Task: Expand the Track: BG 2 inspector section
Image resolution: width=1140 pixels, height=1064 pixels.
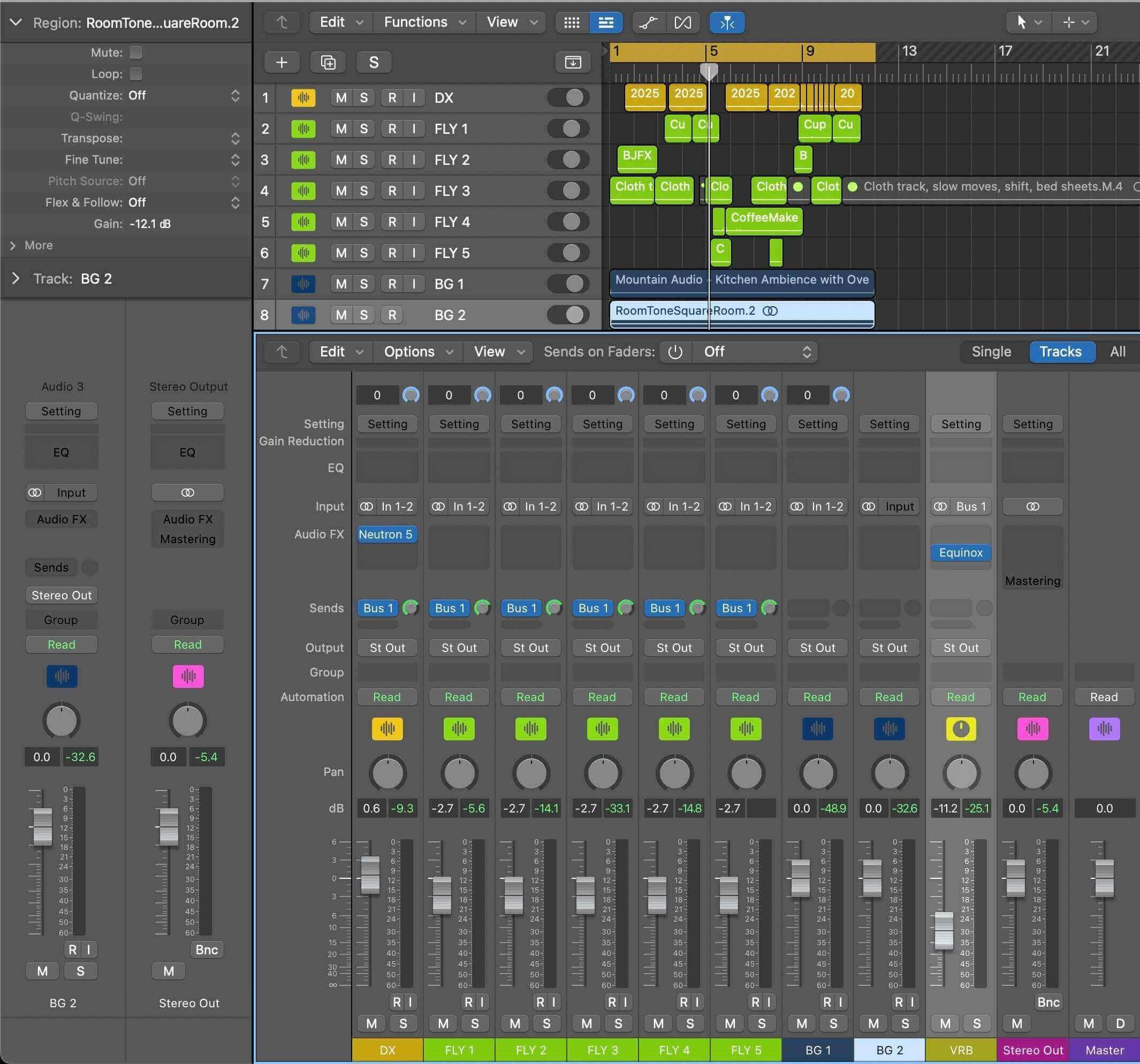Action: (x=16, y=278)
